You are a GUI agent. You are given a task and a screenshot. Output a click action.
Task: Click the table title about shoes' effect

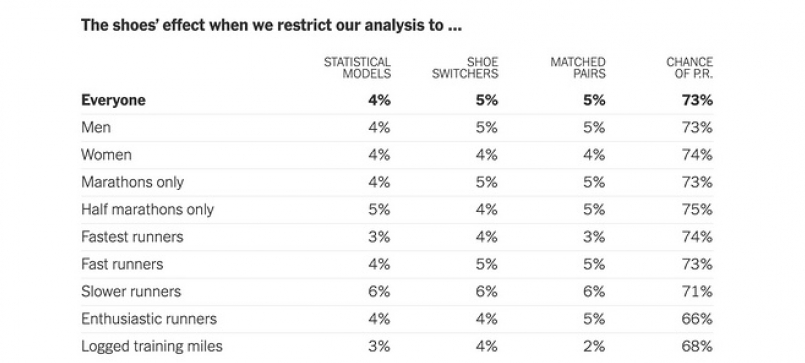(x=272, y=25)
